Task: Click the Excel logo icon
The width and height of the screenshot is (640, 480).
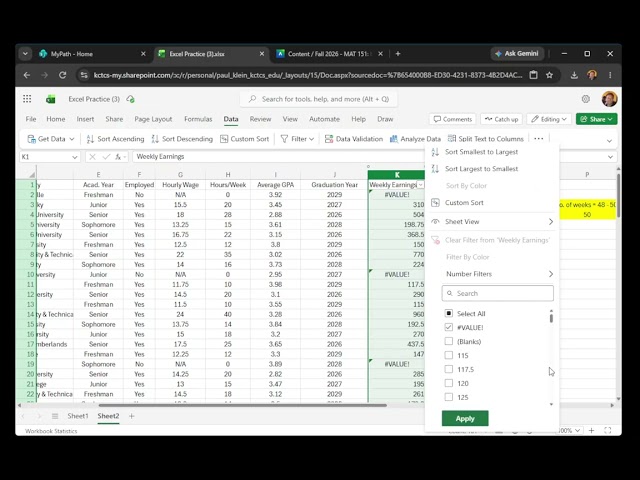Action: (51, 99)
